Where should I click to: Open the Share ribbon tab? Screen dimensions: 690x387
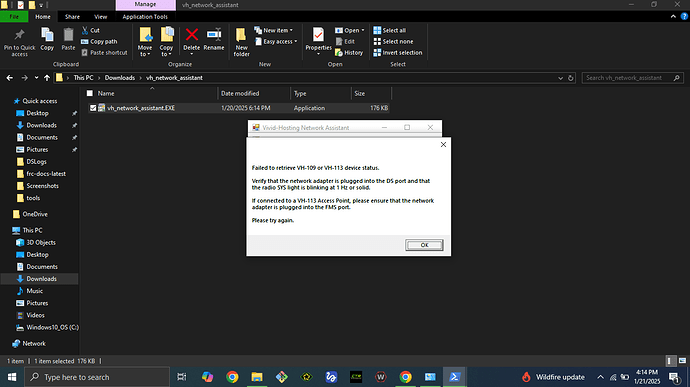pyautogui.click(x=72, y=17)
